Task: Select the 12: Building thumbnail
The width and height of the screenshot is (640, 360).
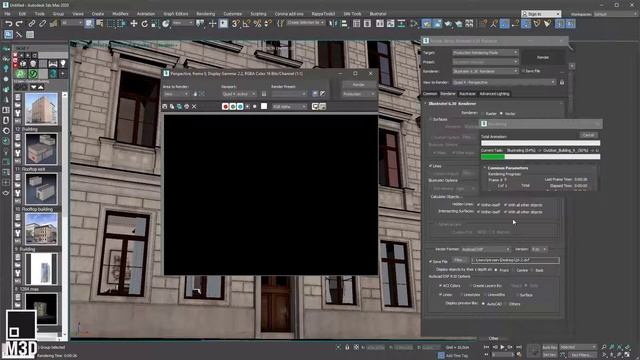Action: tap(41, 109)
